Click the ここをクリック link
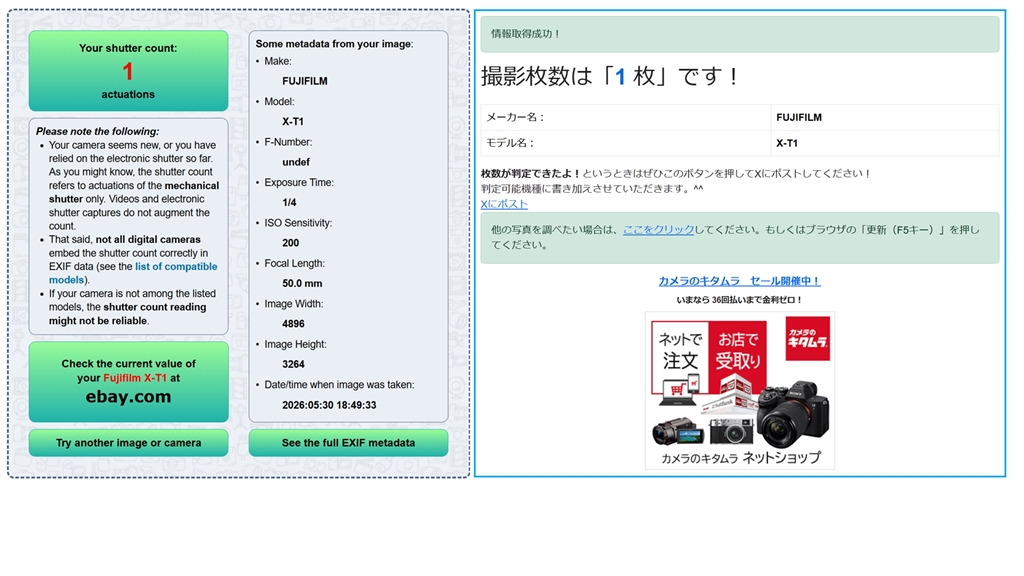The width and height of the screenshot is (1024, 576). 658,229
